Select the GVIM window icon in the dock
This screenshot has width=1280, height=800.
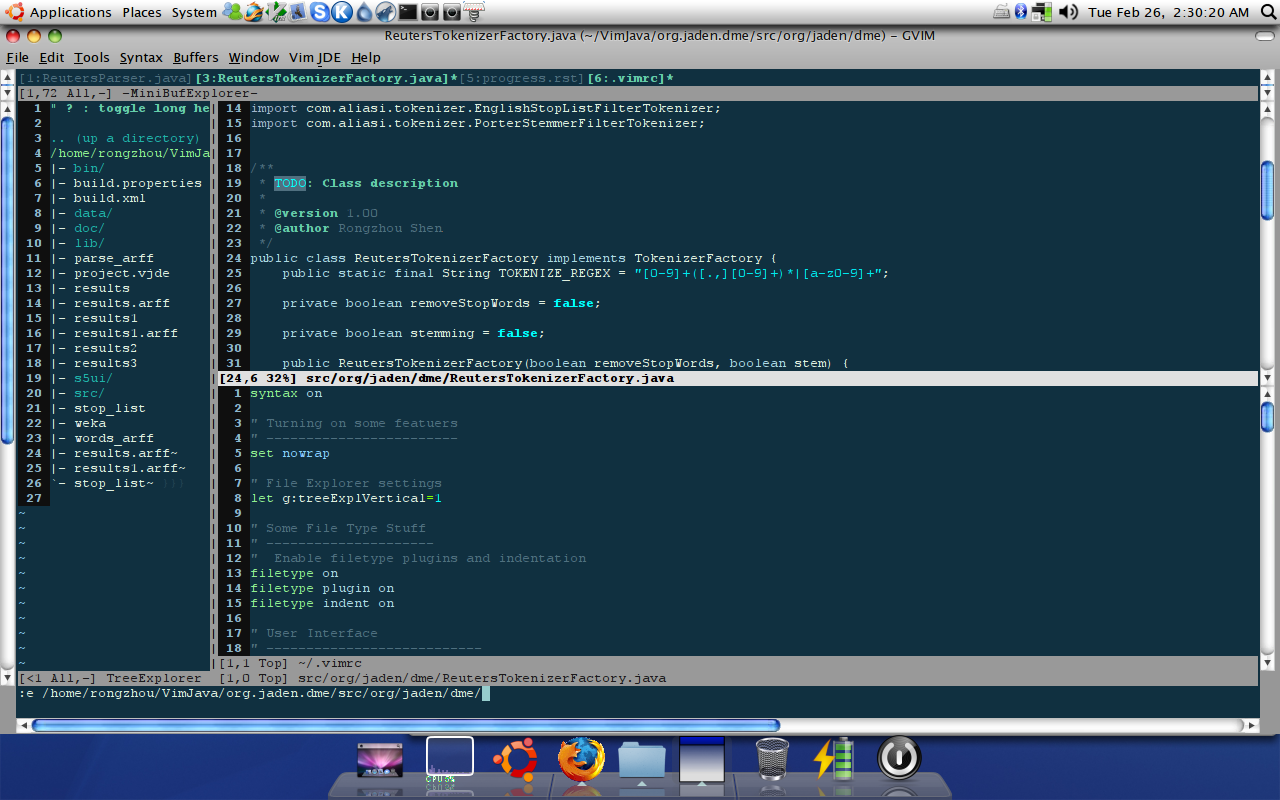(x=701, y=759)
